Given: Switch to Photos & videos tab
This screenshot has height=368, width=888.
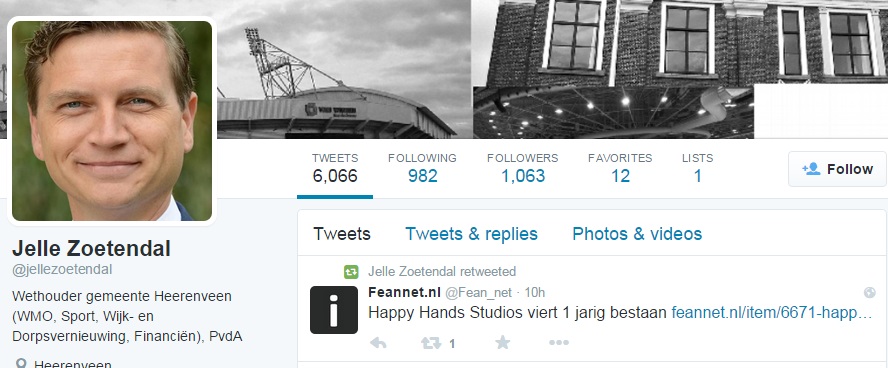Looking at the screenshot, I should click(637, 234).
